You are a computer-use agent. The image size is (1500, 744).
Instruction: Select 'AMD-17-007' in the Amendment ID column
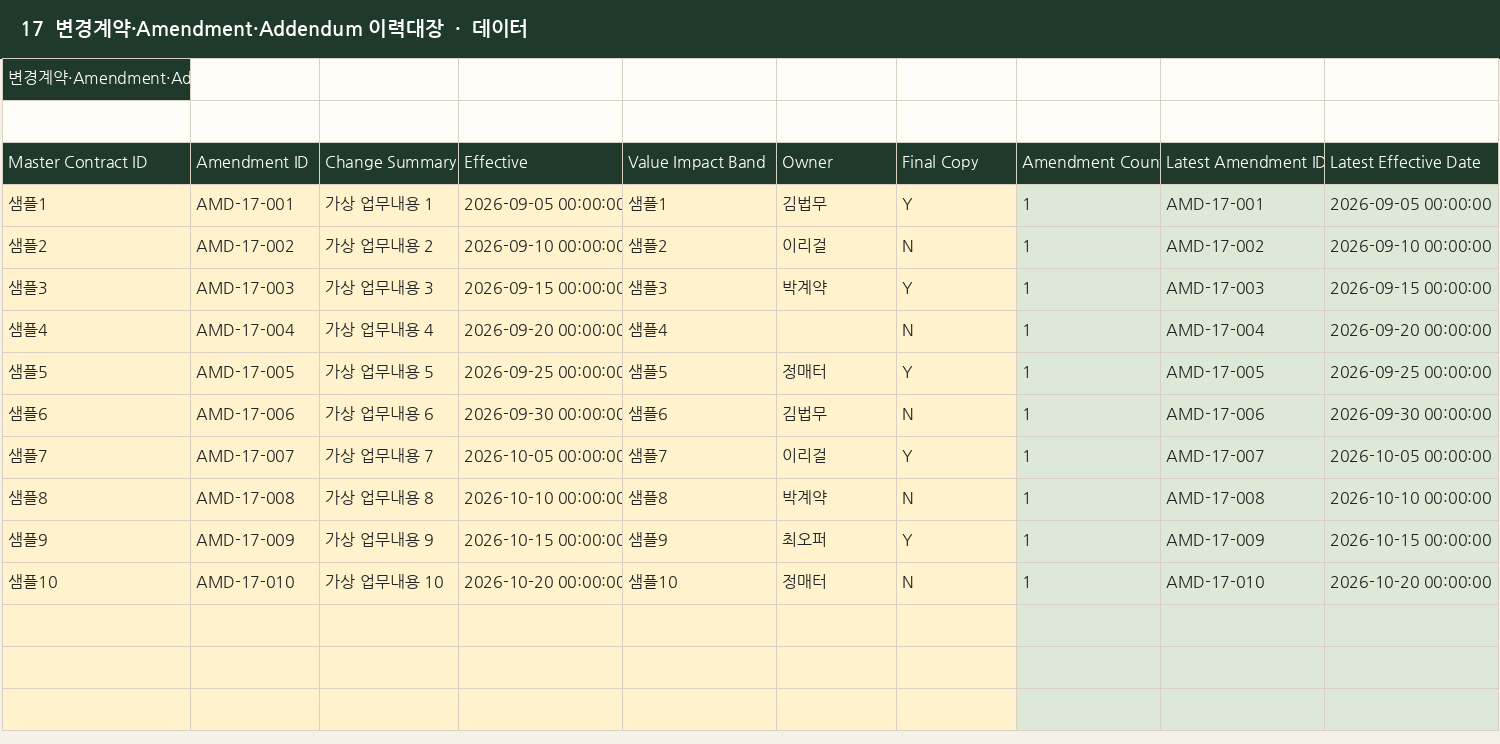255,457
